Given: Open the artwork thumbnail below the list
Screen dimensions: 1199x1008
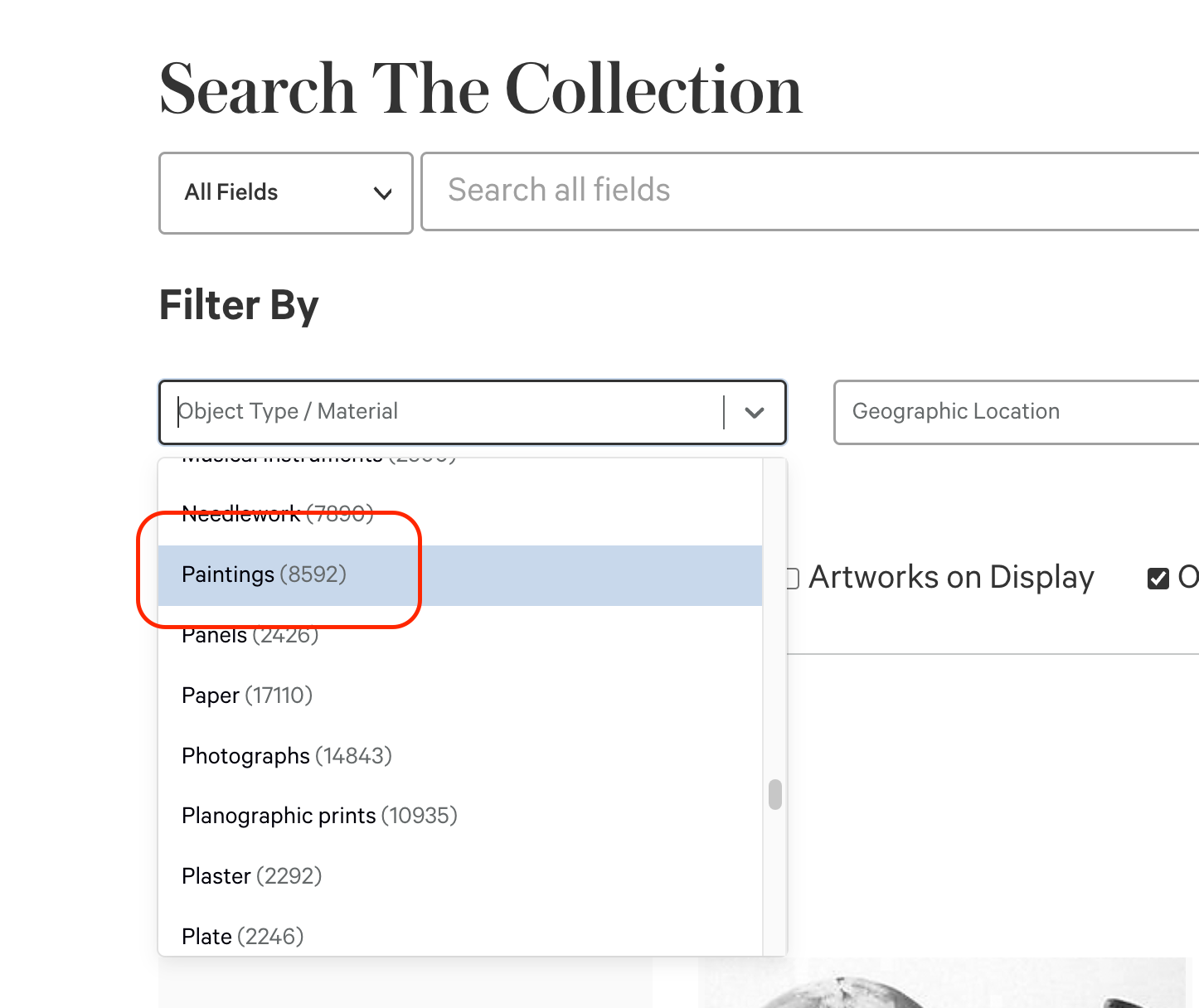Looking at the screenshot, I should click(x=941, y=983).
